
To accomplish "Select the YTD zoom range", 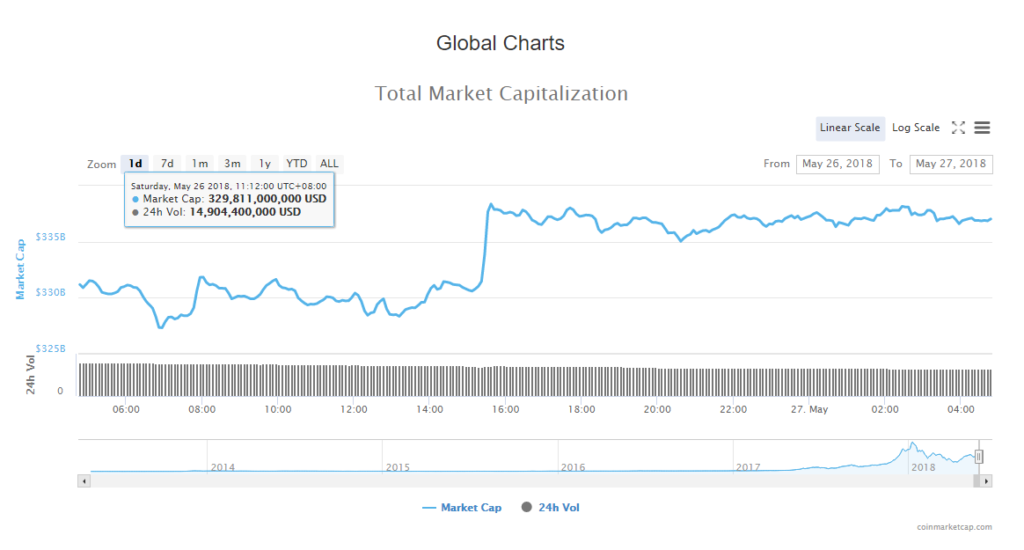I will 297,164.
